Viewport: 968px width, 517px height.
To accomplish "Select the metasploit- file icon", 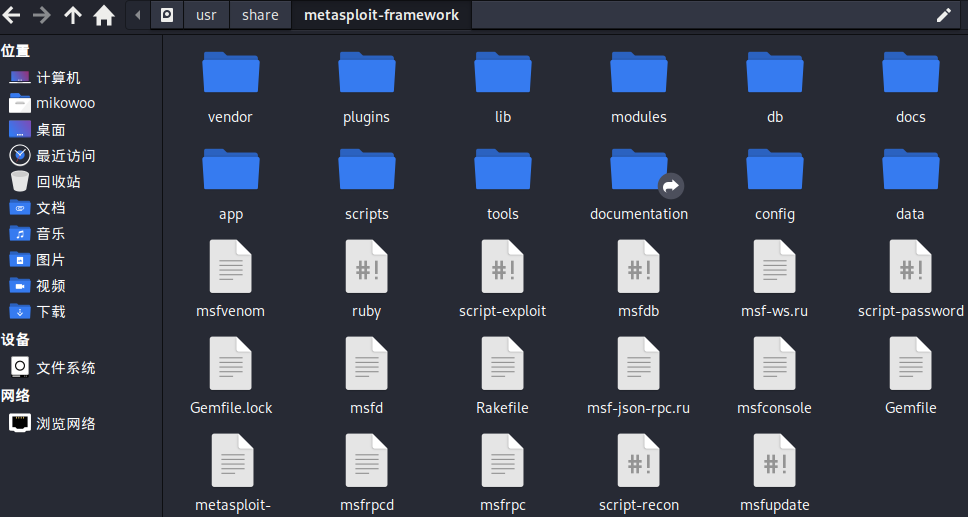I will [233, 460].
